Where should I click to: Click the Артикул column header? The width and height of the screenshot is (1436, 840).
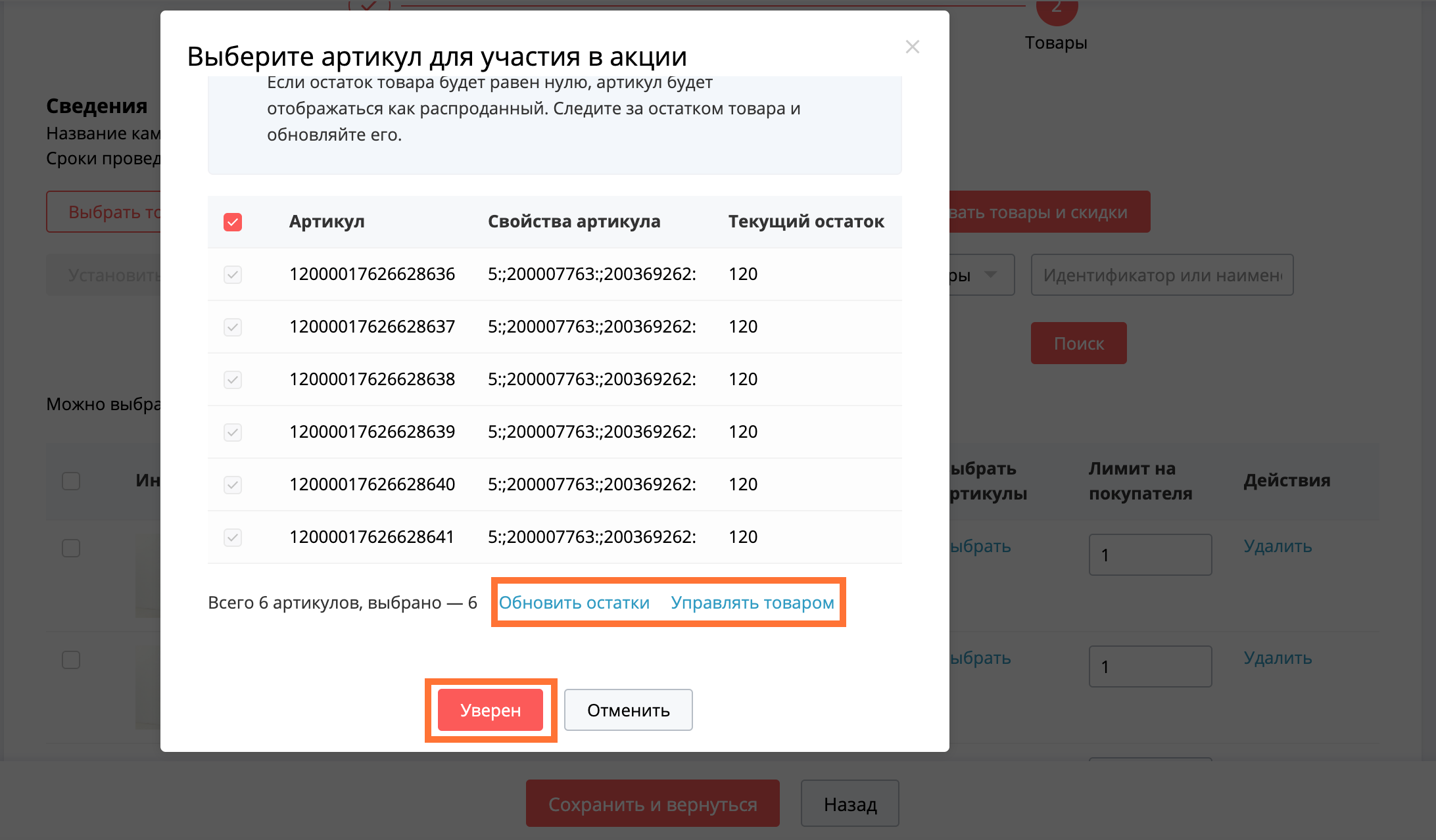click(327, 222)
